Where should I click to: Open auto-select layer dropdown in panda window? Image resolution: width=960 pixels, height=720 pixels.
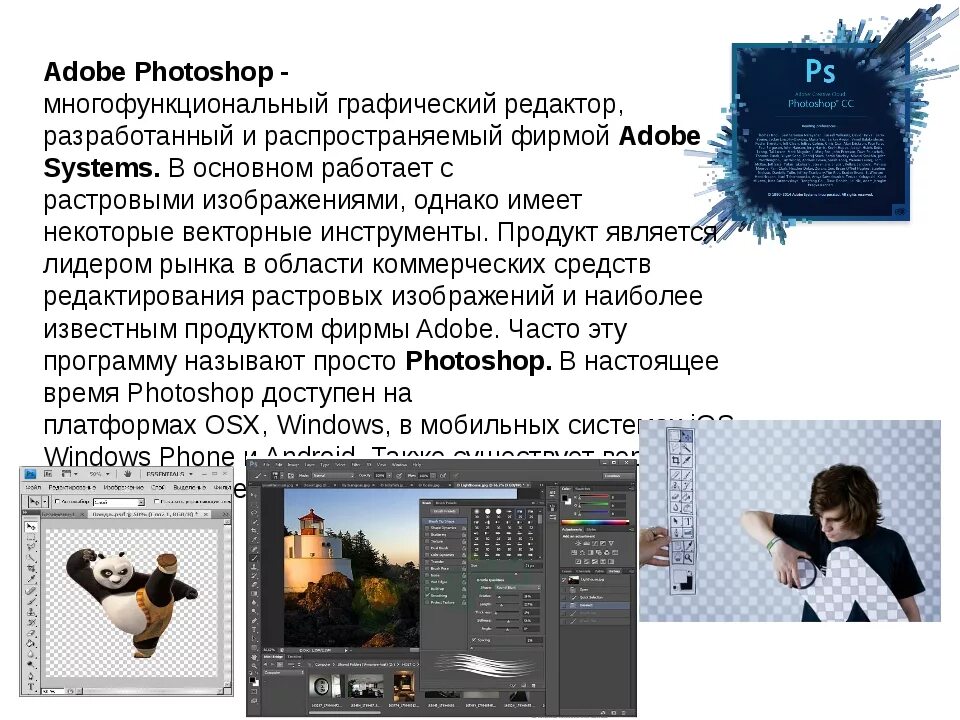[118, 502]
